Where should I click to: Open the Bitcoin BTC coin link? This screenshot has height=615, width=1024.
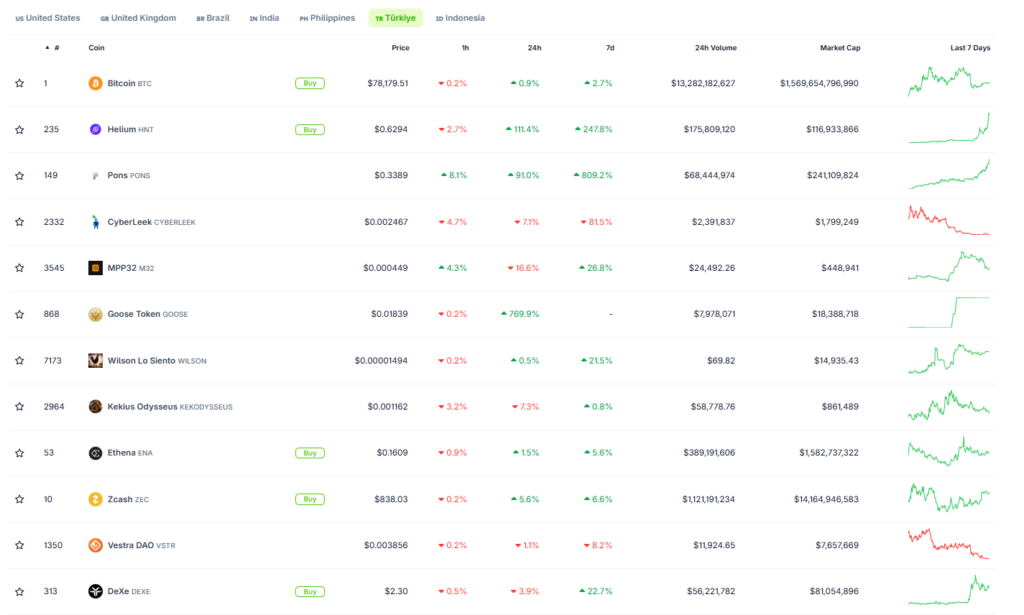[x=129, y=84]
